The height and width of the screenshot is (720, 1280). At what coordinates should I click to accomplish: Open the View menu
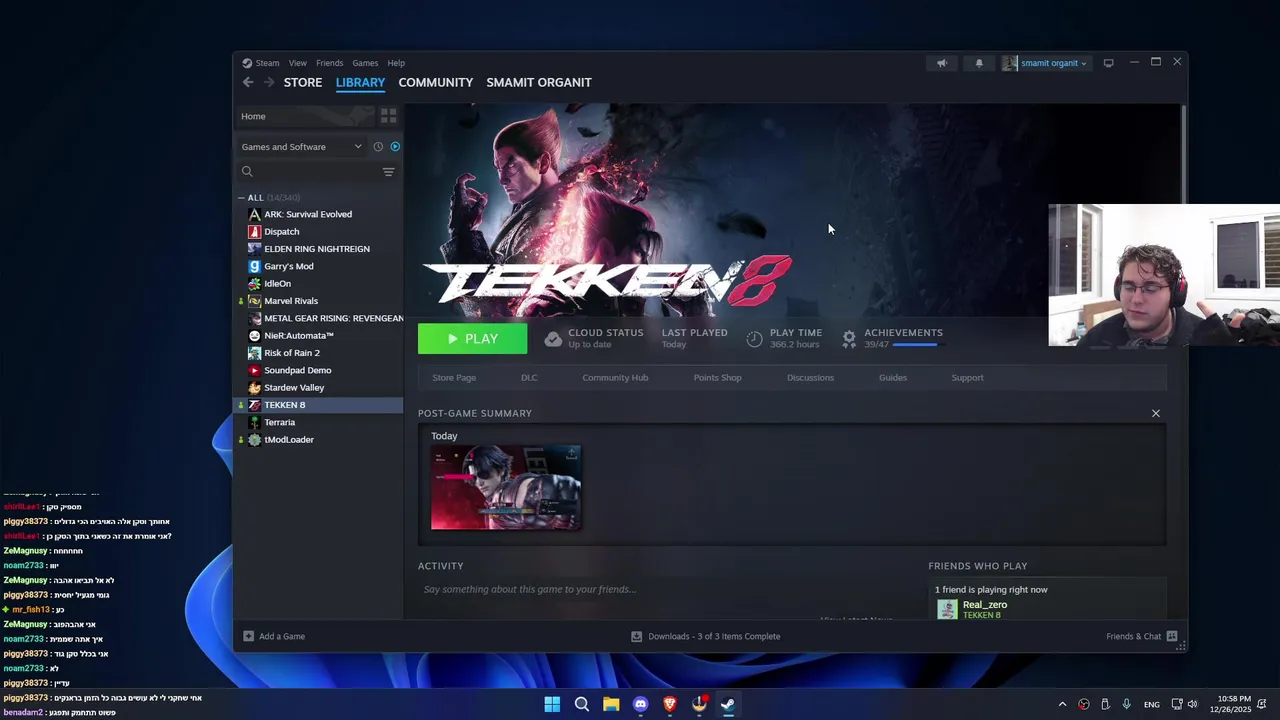pos(298,63)
